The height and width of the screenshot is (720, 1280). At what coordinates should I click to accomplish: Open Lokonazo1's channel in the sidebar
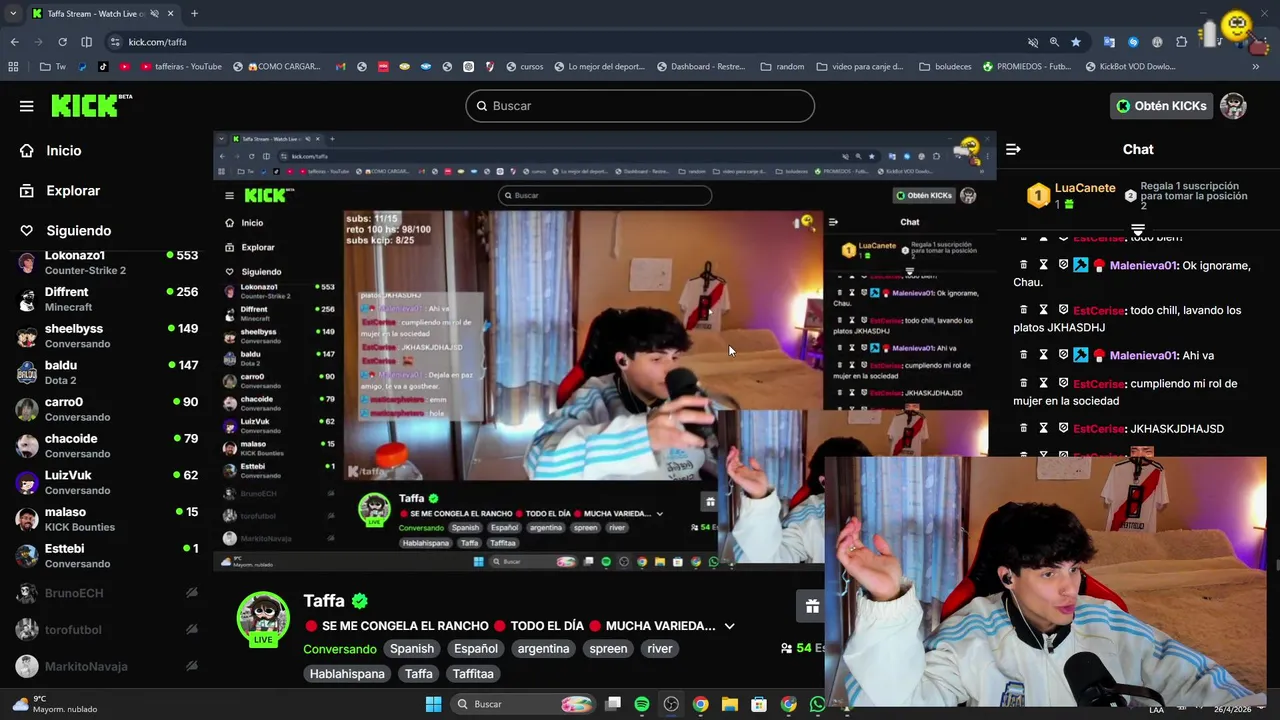(107, 263)
